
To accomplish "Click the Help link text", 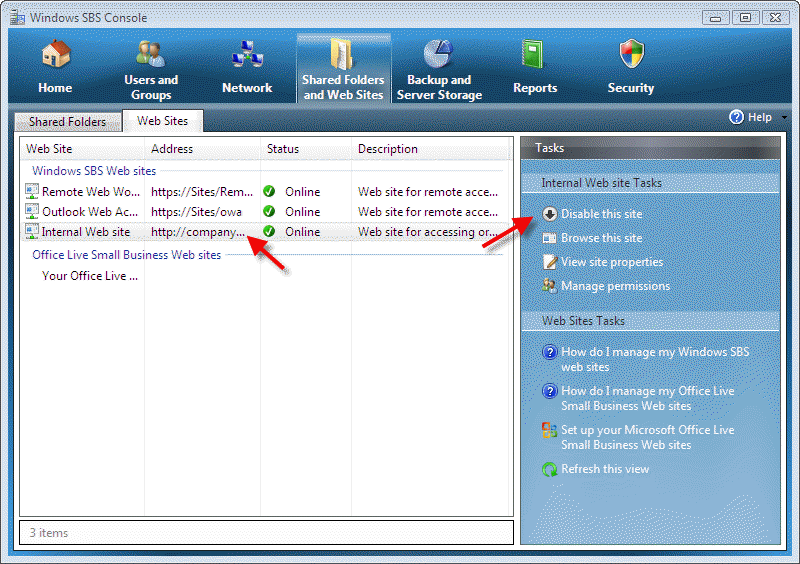I will click(x=760, y=117).
